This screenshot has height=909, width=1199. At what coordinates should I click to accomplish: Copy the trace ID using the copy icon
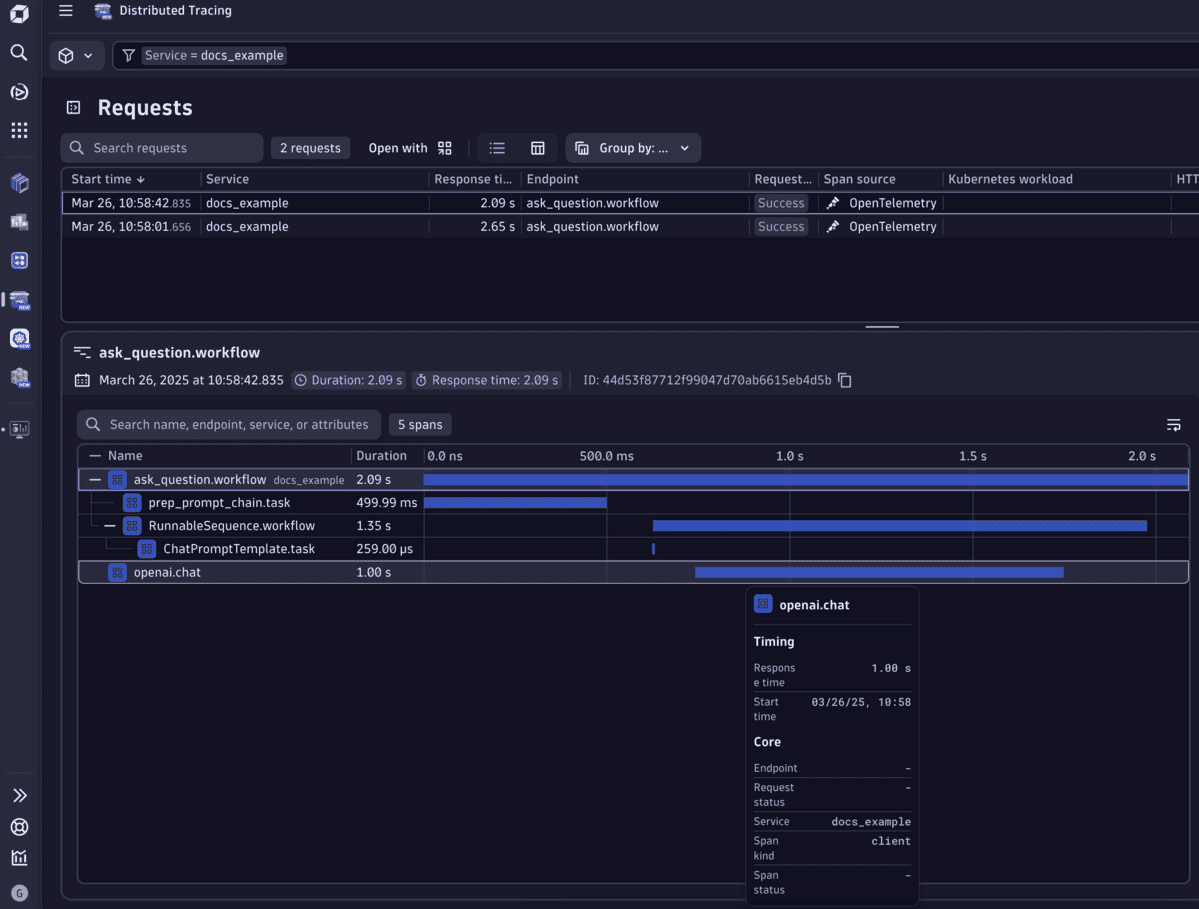pos(844,380)
